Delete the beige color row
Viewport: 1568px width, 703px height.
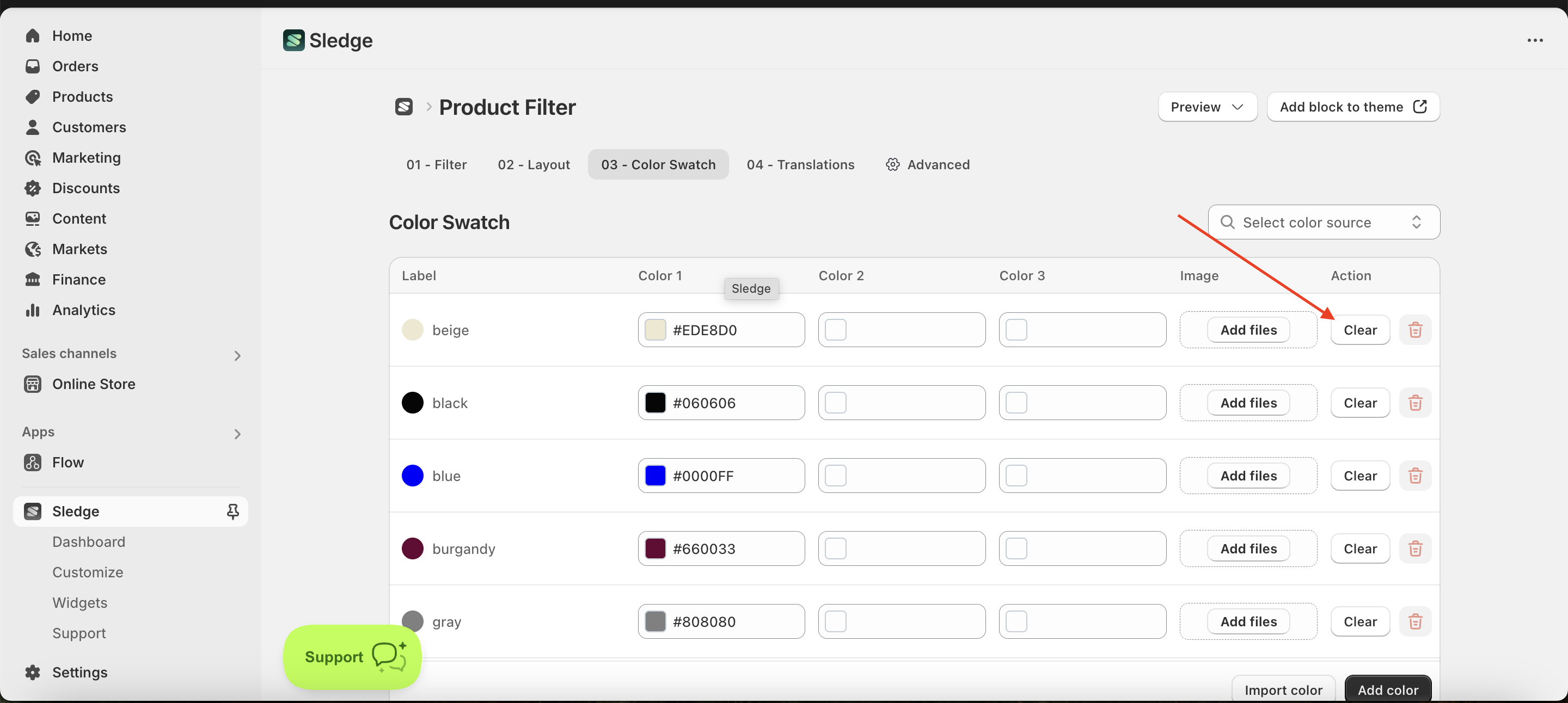(x=1415, y=330)
